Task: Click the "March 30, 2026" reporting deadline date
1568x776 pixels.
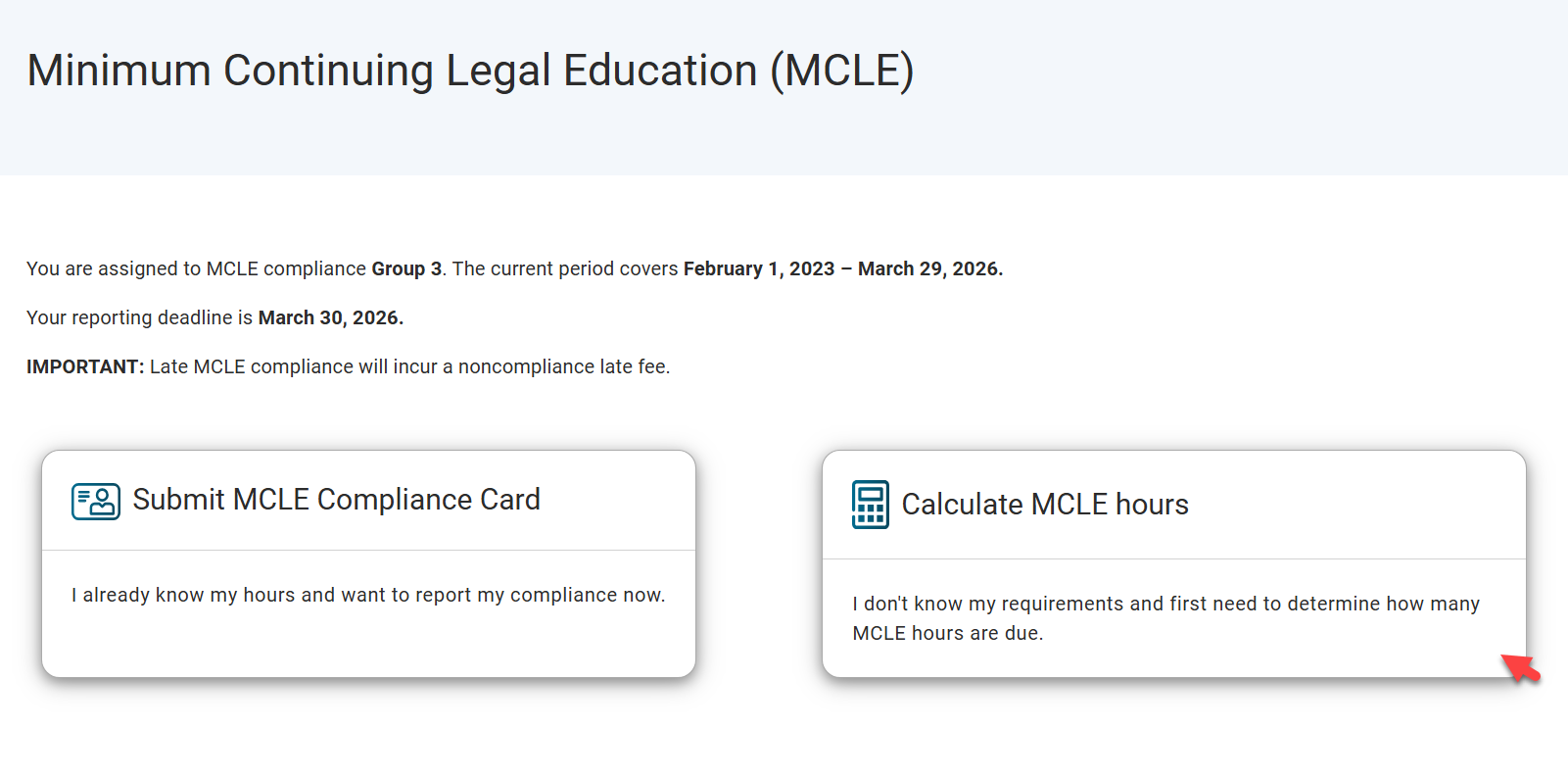Action: click(330, 317)
